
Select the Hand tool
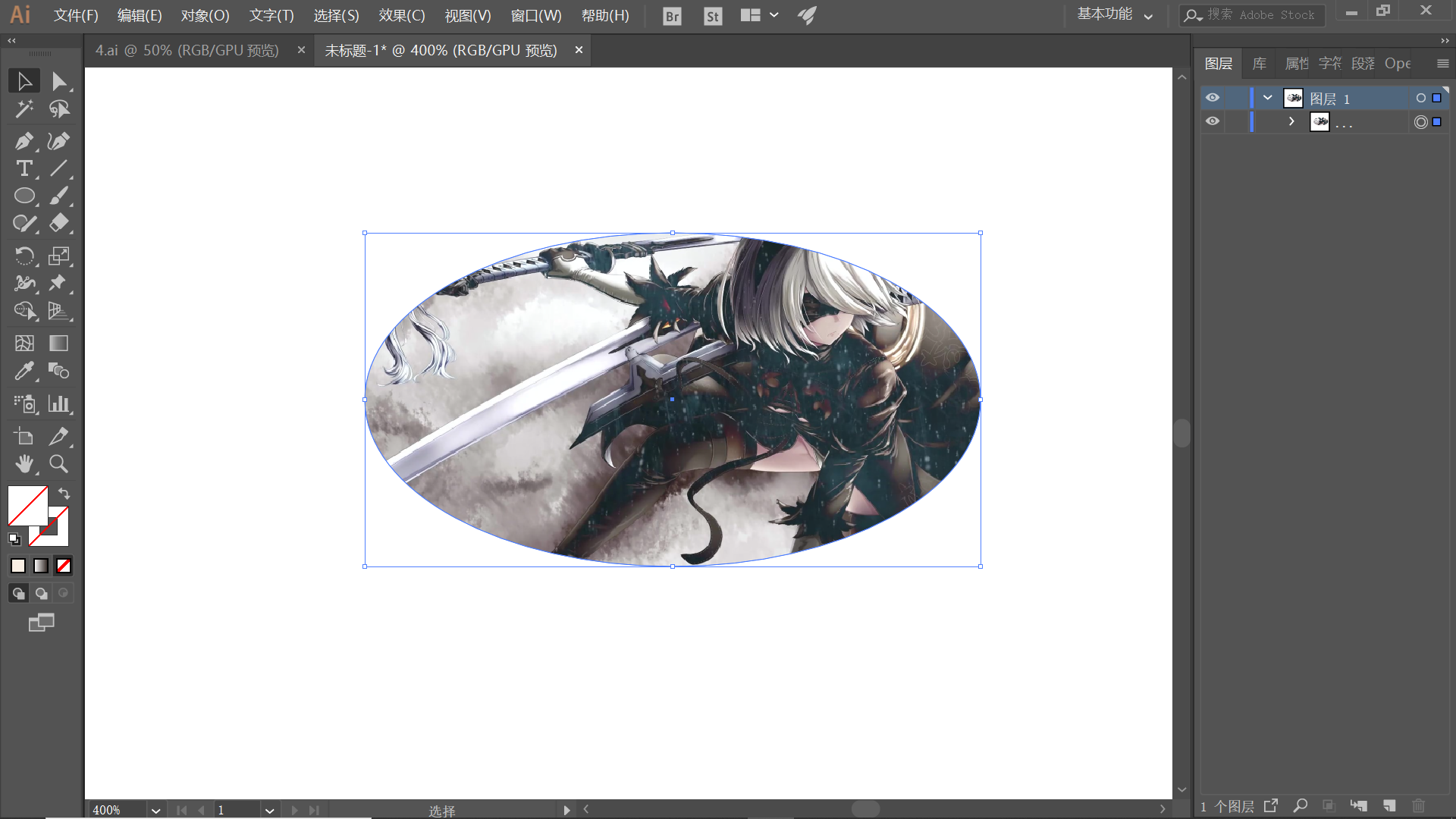(24, 463)
